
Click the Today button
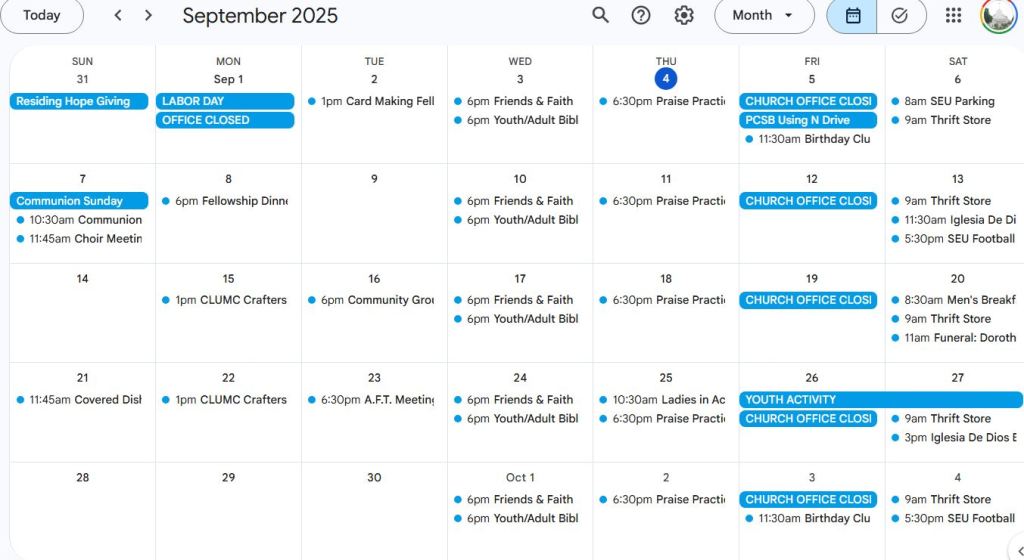(41, 15)
